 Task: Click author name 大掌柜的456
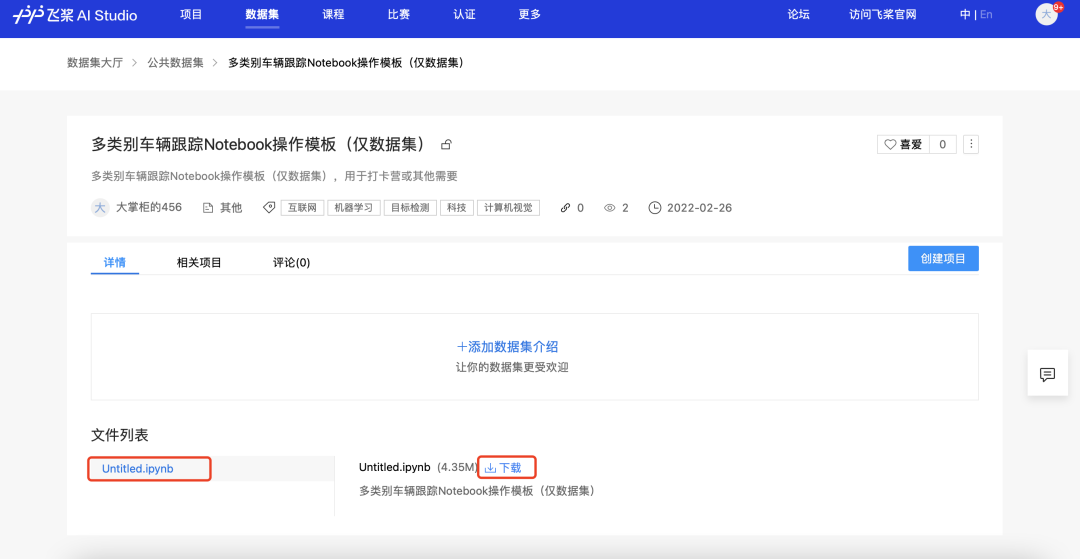149,207
